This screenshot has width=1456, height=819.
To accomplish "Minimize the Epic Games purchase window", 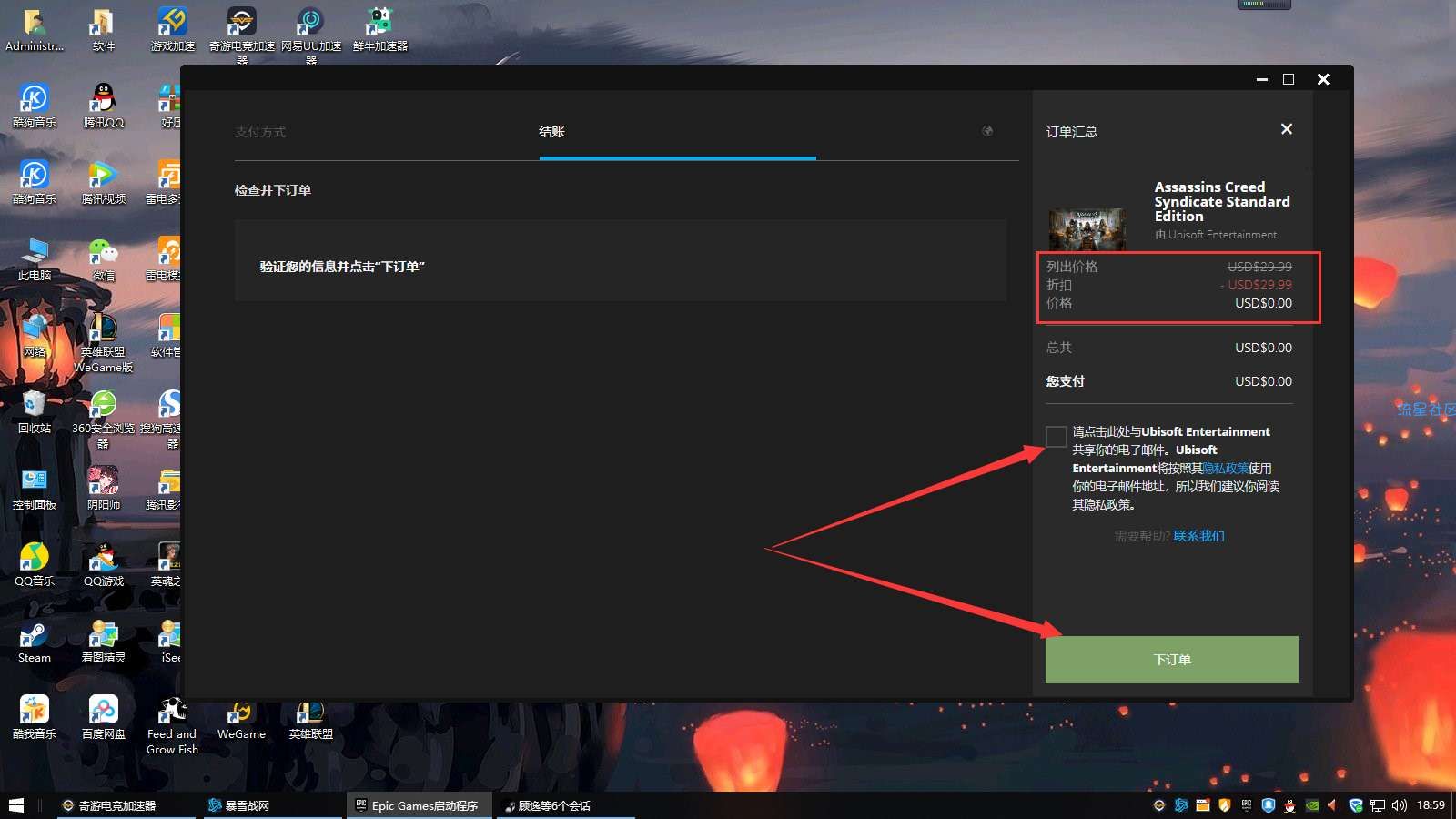I will click(1262, 79).
